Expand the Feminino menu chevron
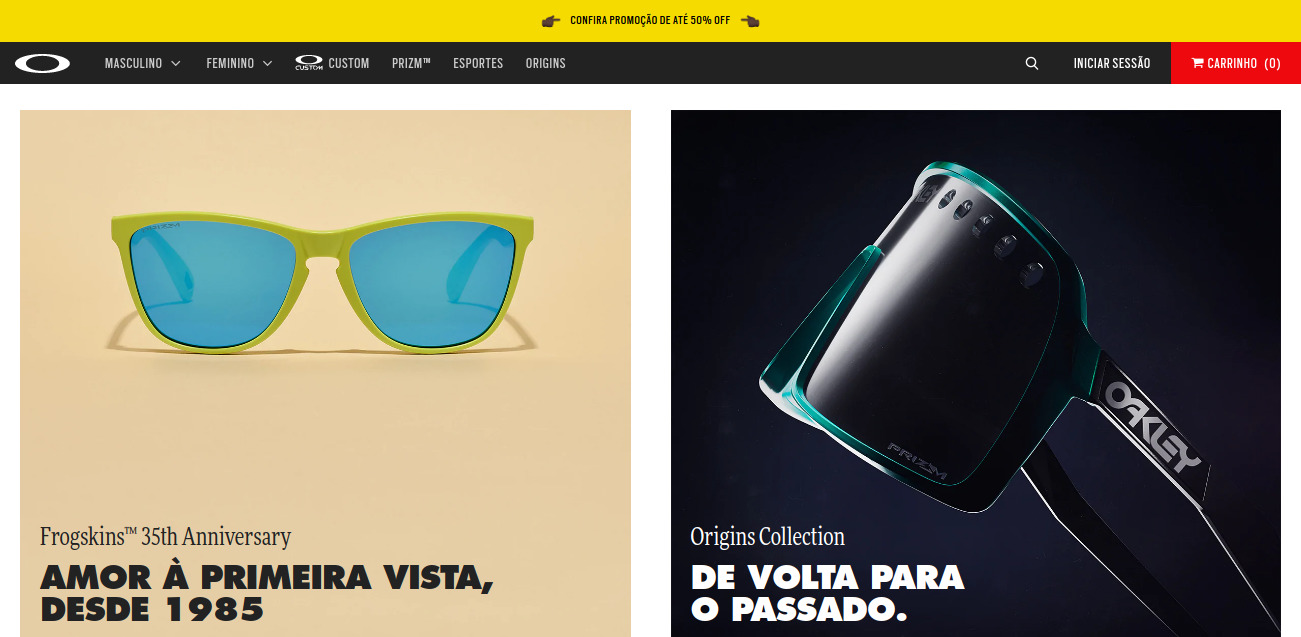1301x637 pixels. (267, 63)
